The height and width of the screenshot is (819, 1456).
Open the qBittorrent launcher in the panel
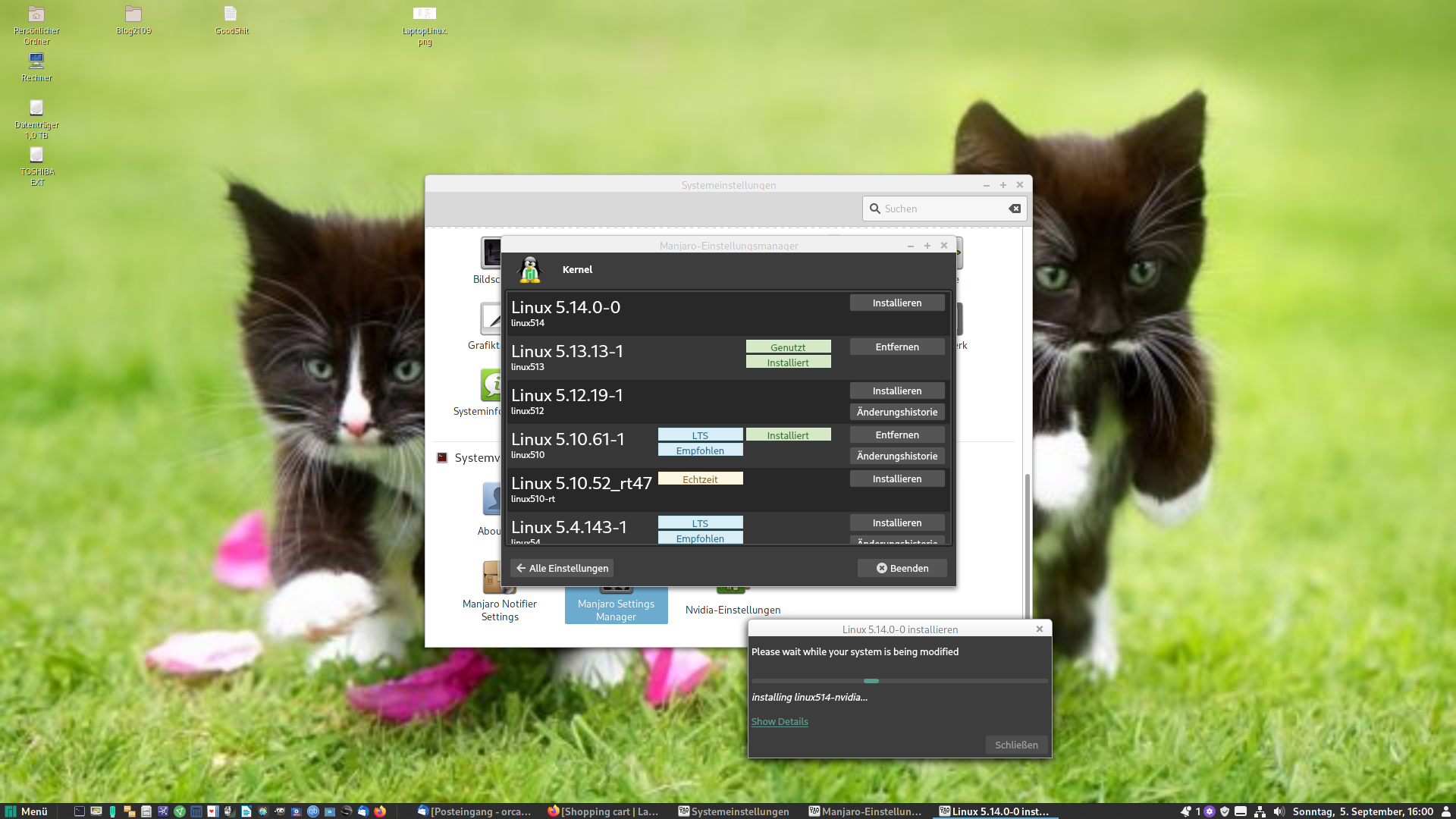tap(313, 811)
